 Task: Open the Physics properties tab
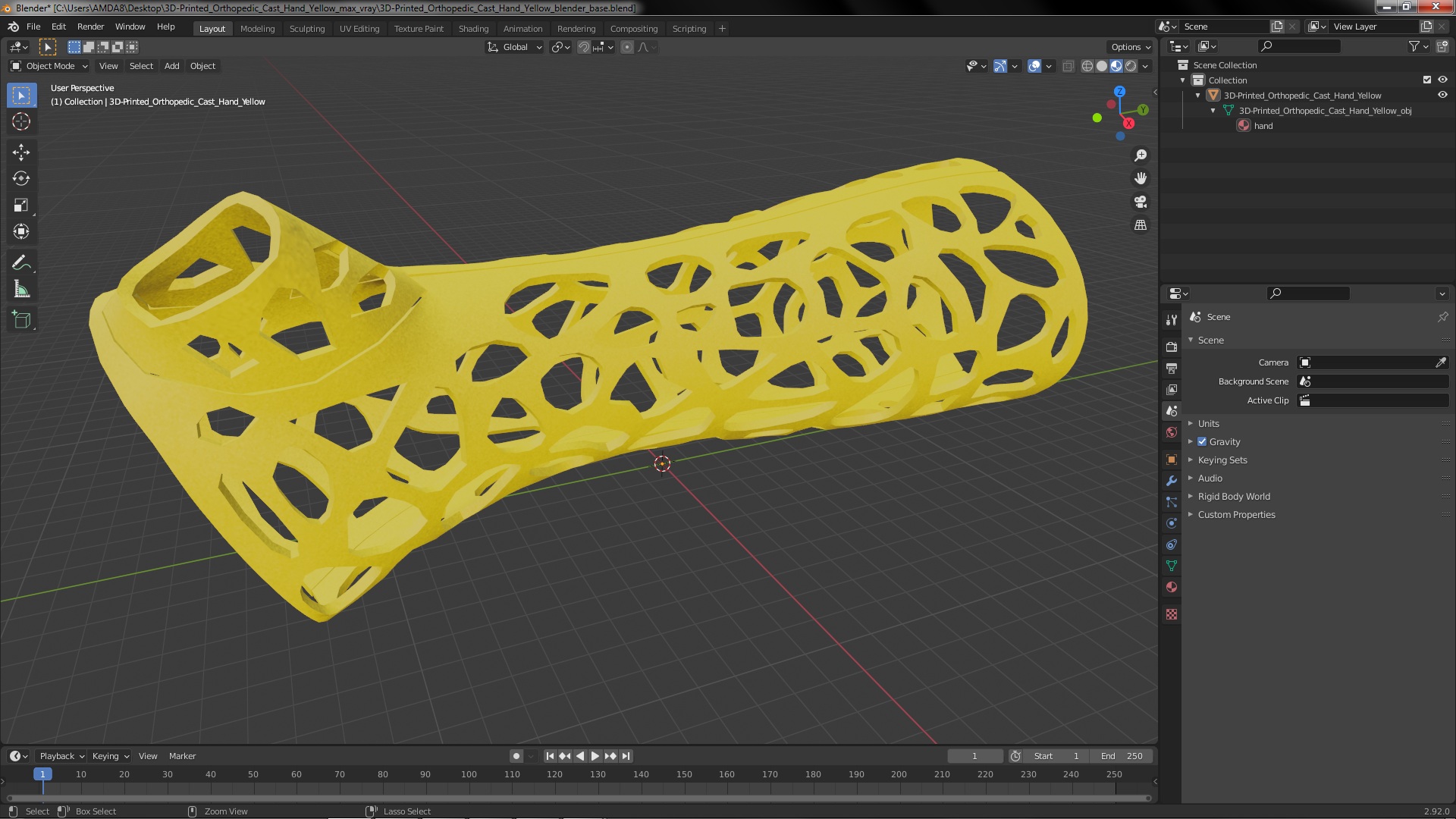[x=1172, y=523]
